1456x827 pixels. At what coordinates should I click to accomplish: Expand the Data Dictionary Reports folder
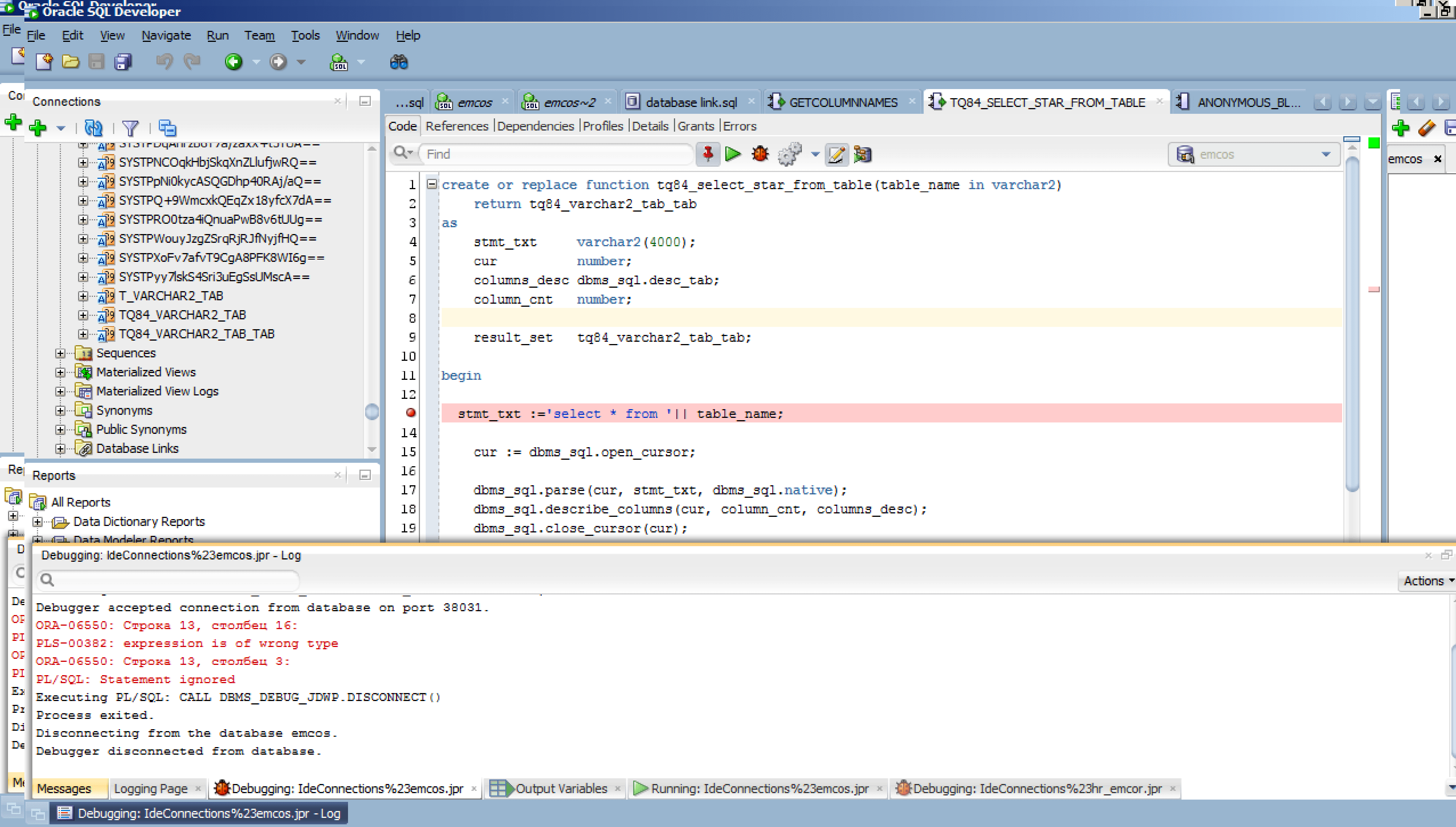pos(37,521)
